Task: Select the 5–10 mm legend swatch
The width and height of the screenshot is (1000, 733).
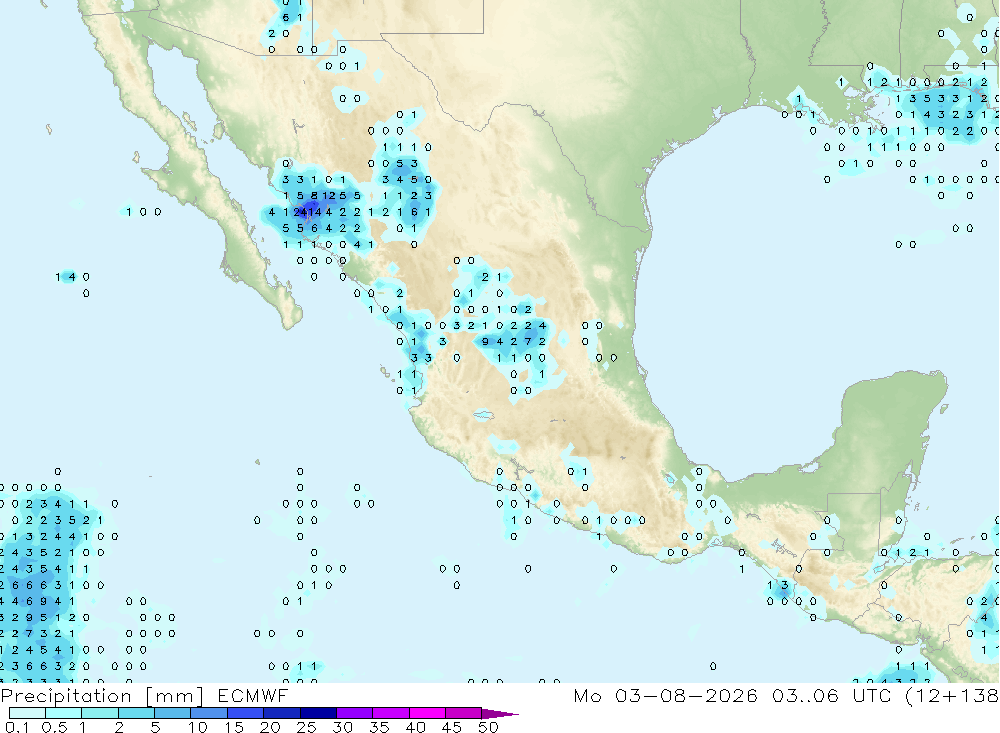Action: [x=173, y=713]
